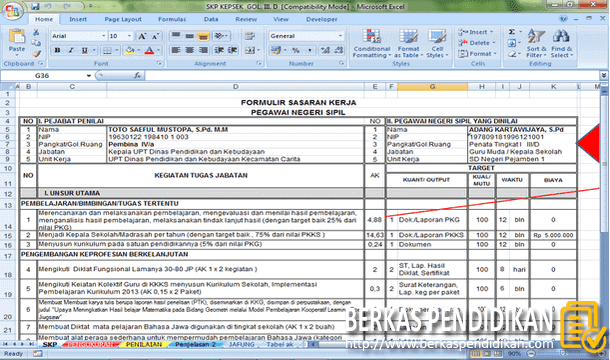Screen dimensions: 610x360
Task: Align text right in the cell
Action: point(203,50)
